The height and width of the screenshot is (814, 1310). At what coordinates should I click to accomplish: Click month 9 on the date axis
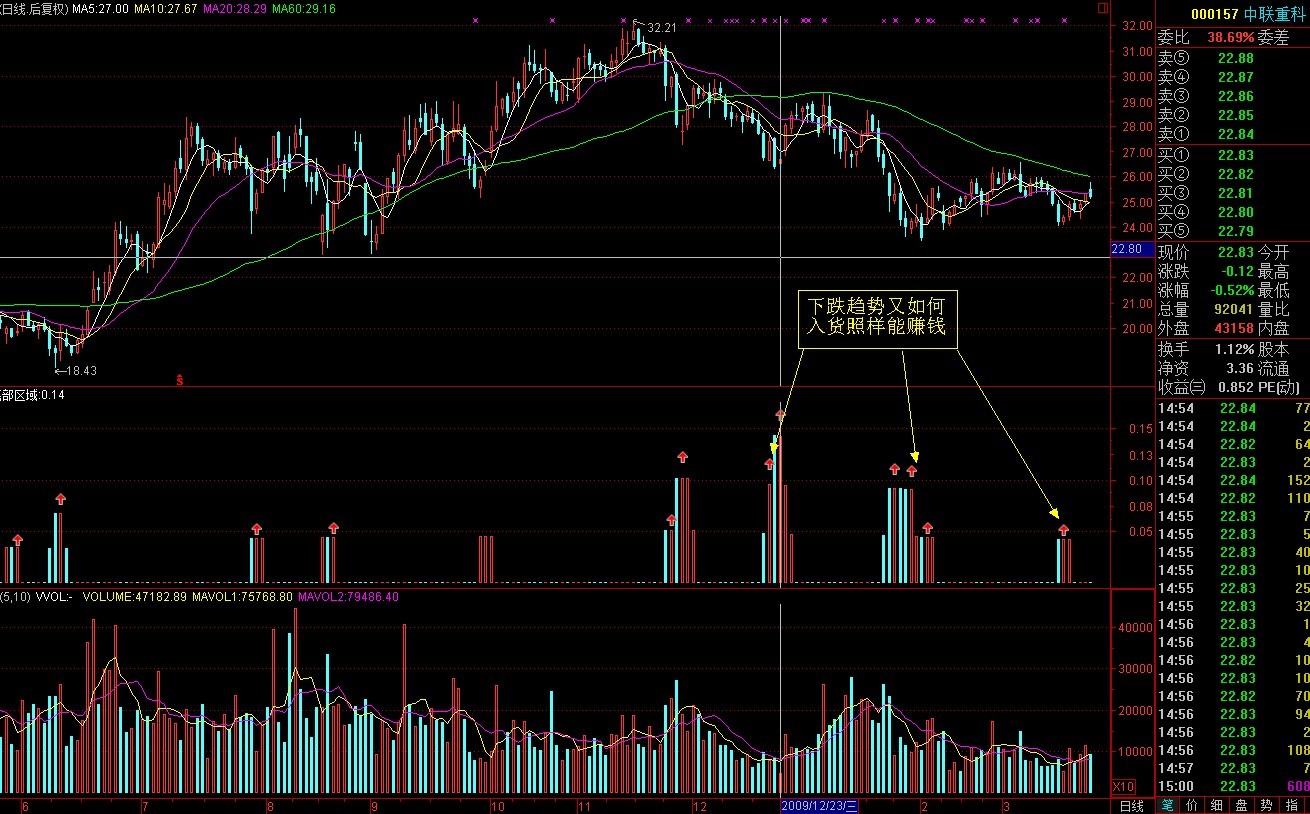[374, 806]
